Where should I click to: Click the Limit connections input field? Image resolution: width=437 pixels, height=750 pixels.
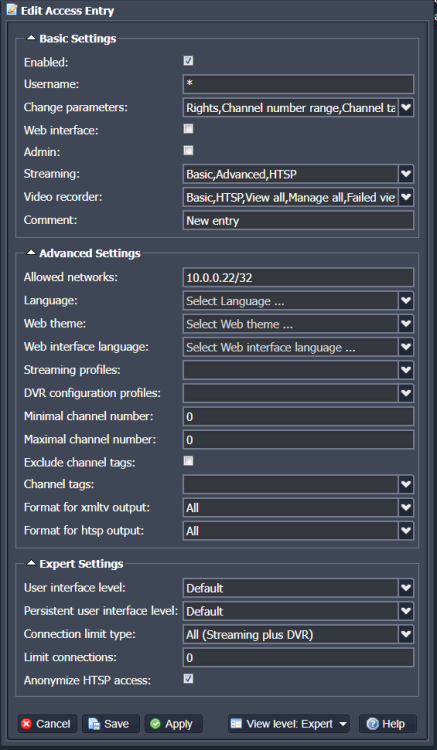click(x=298, y=658)
